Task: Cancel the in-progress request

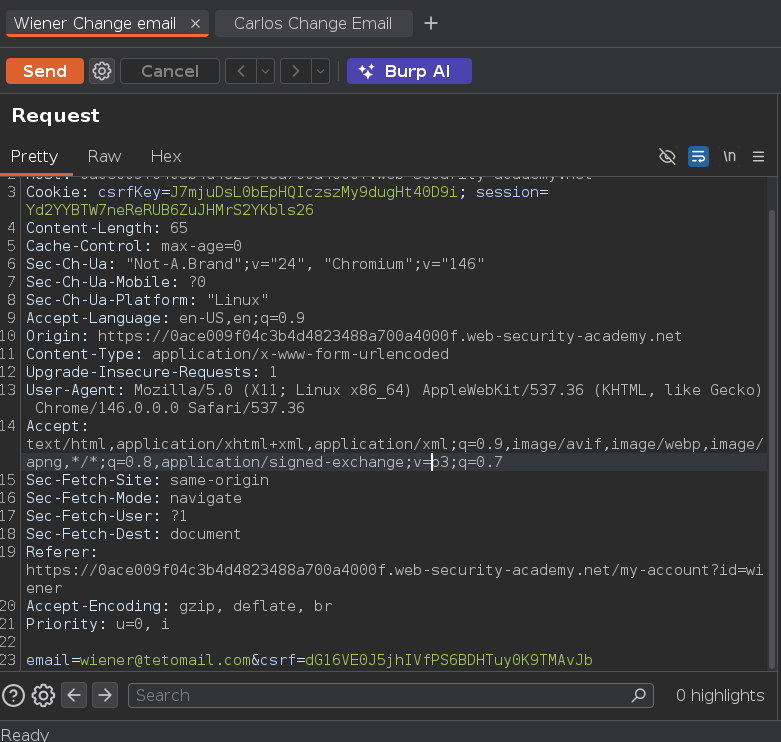Action: (170, 71)
